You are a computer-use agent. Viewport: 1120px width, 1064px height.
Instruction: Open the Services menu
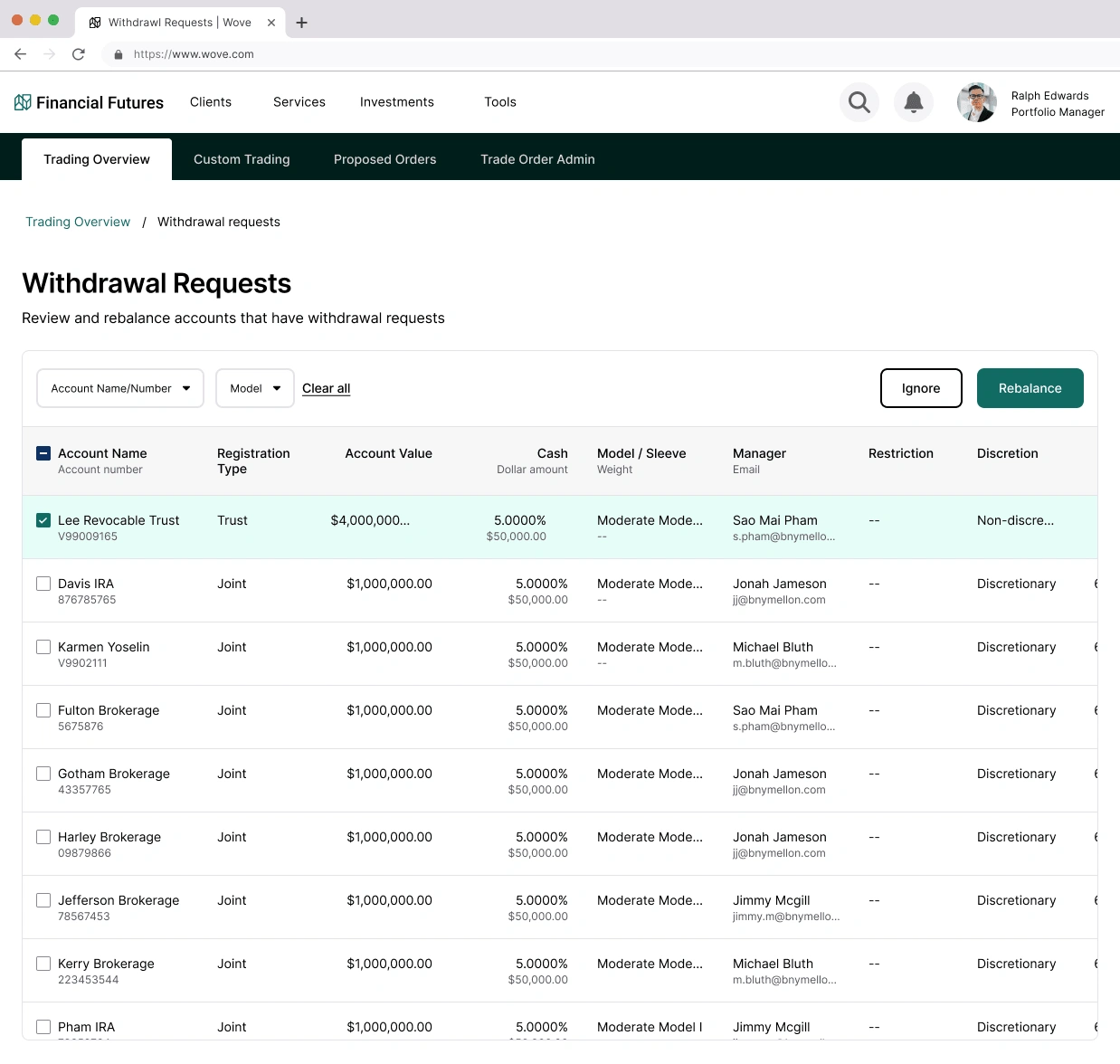click(x=299, y=102)
